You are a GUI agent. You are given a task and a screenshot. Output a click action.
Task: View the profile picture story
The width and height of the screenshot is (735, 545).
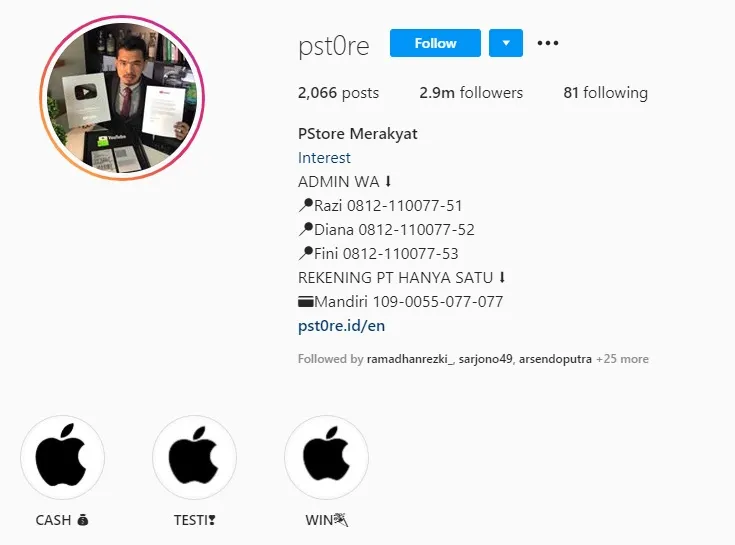[122, 97]
